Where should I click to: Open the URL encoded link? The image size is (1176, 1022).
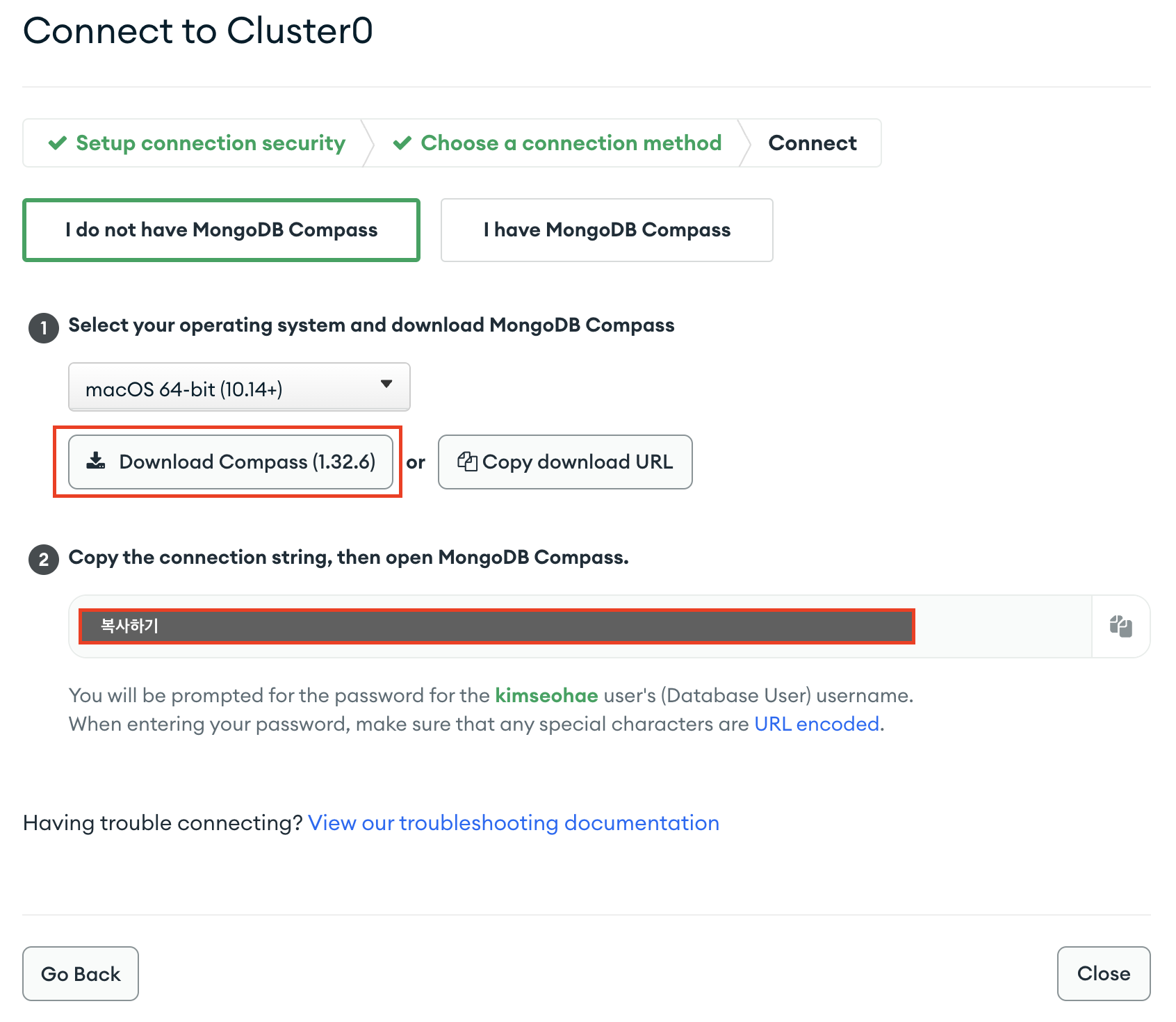(817, 724)
